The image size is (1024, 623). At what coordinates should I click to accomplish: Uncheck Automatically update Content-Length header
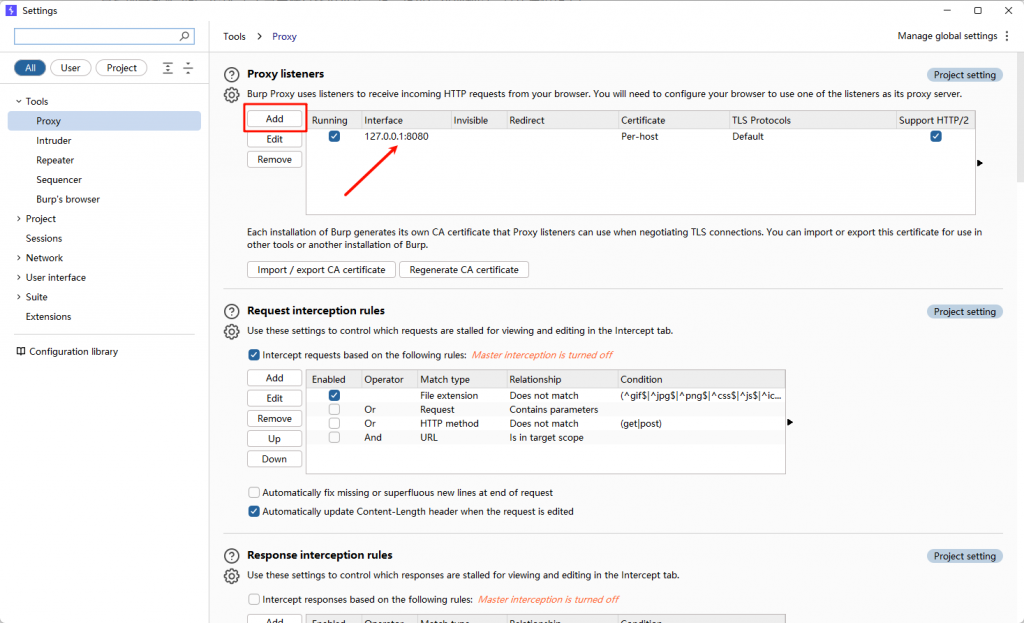click(x=254, y=511)
